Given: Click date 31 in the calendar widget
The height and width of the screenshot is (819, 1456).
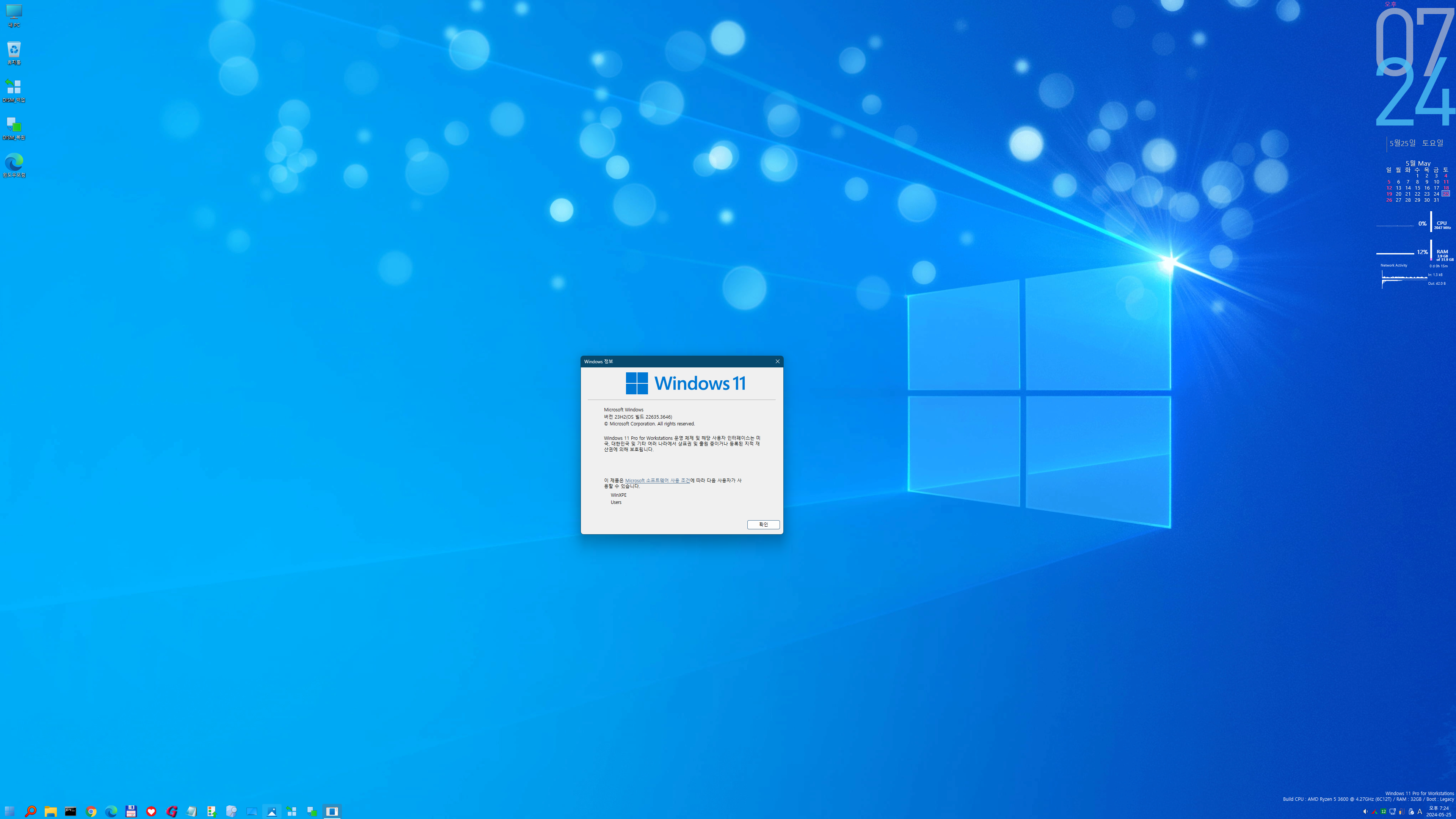Looking at the screenshot, I should pyautogui.click(x=1436, y=200).
